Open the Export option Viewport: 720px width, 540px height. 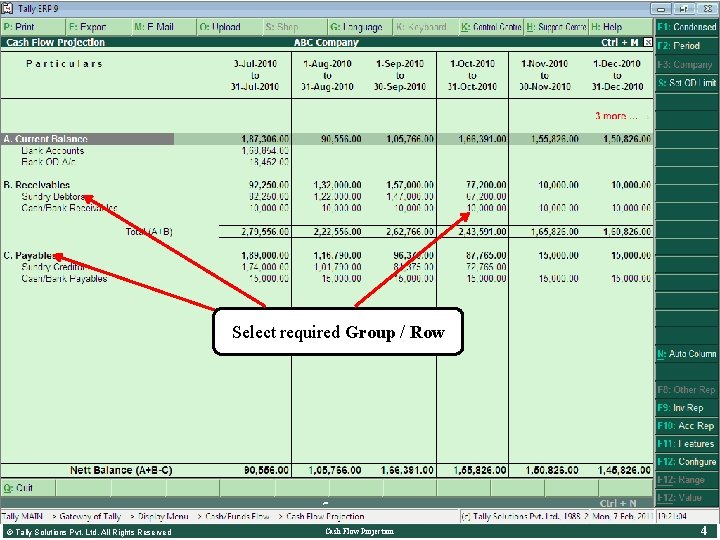point(99,27)
